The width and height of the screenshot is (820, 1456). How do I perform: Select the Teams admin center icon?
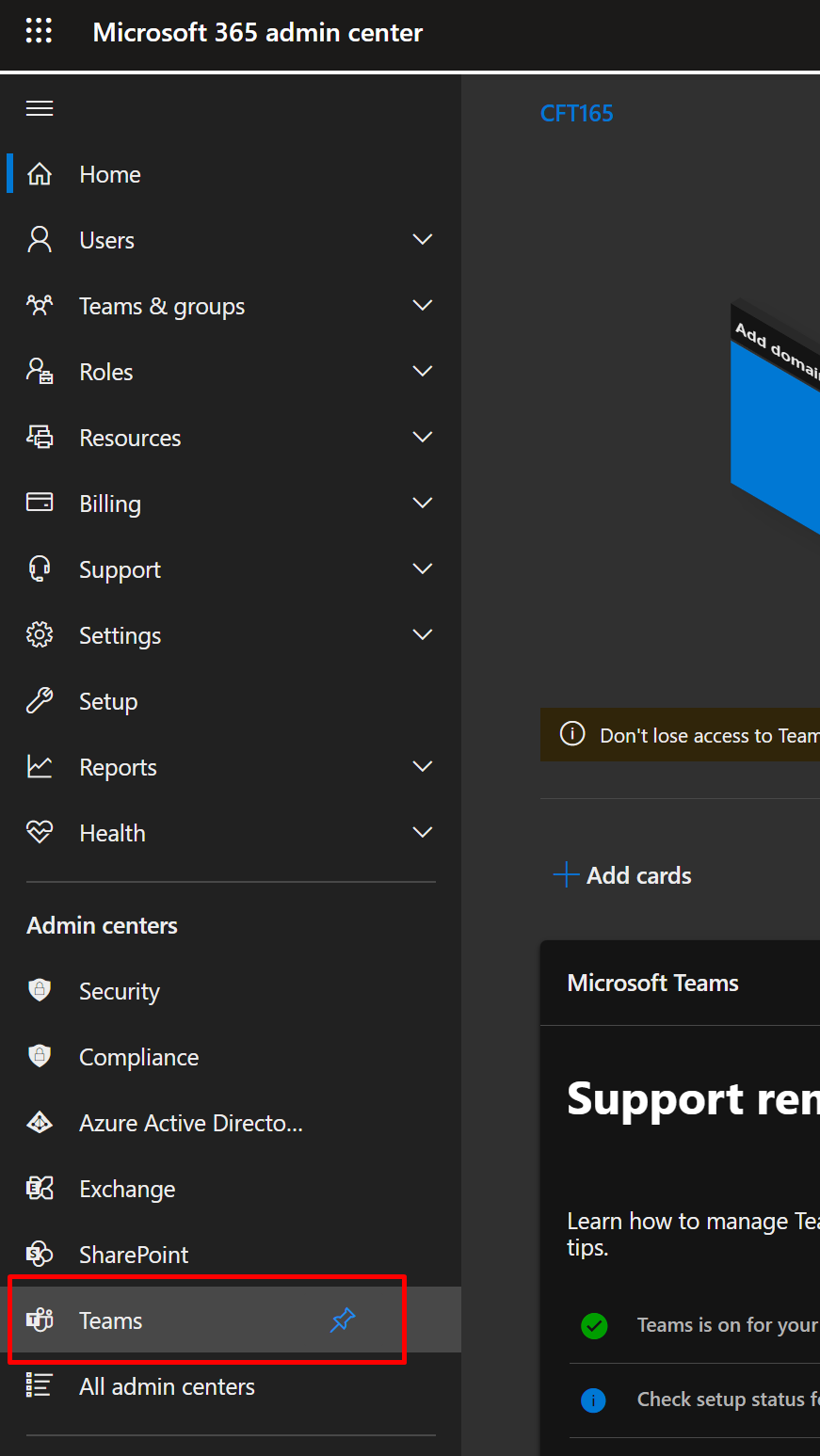pos(40,1320)
